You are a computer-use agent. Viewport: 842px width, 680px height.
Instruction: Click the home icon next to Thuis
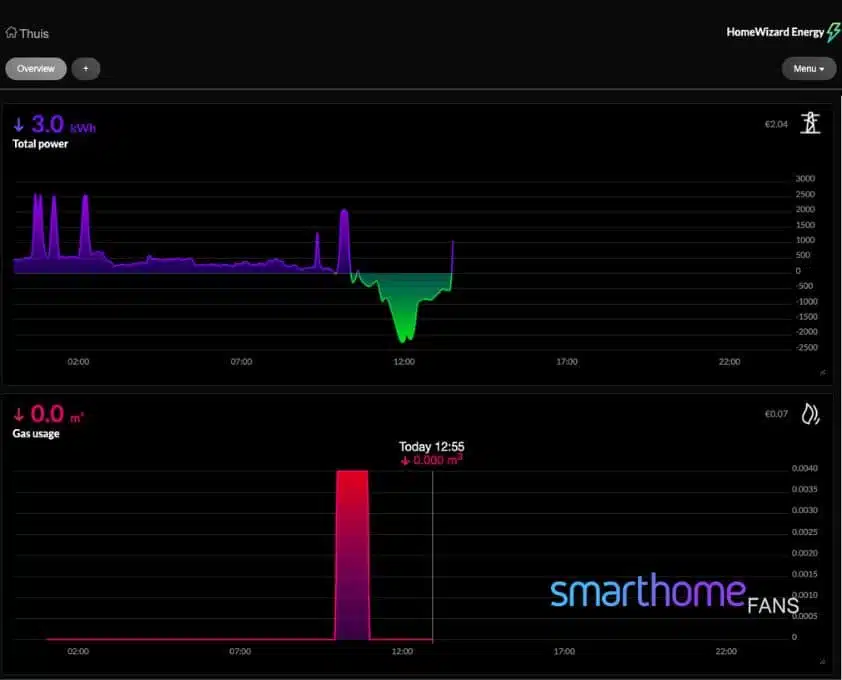tap(11, 33)
